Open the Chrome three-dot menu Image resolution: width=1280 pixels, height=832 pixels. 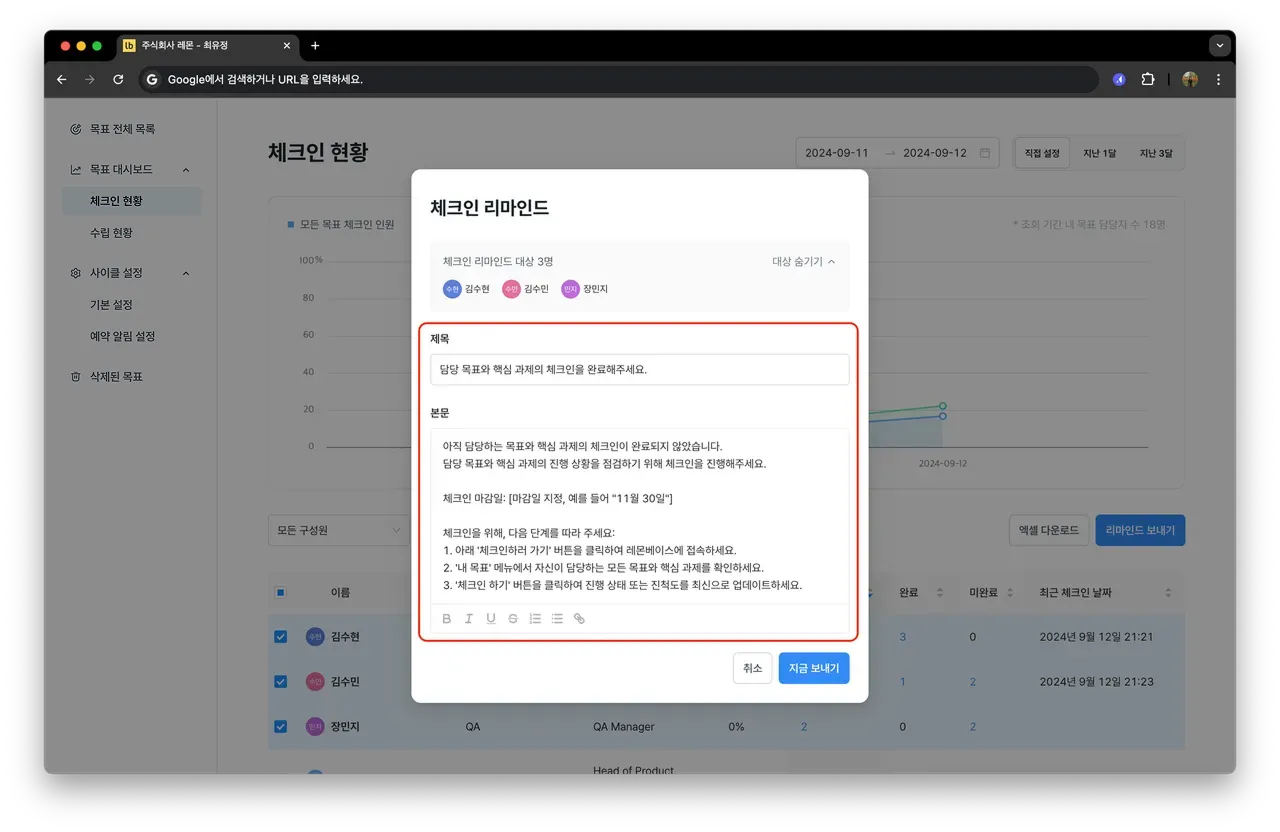point(1218,79)
